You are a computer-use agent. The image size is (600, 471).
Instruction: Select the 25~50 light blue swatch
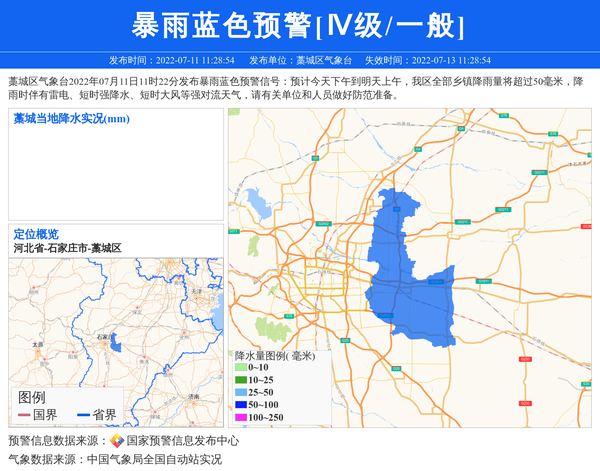pyautogui.click(x=240, y=392)
